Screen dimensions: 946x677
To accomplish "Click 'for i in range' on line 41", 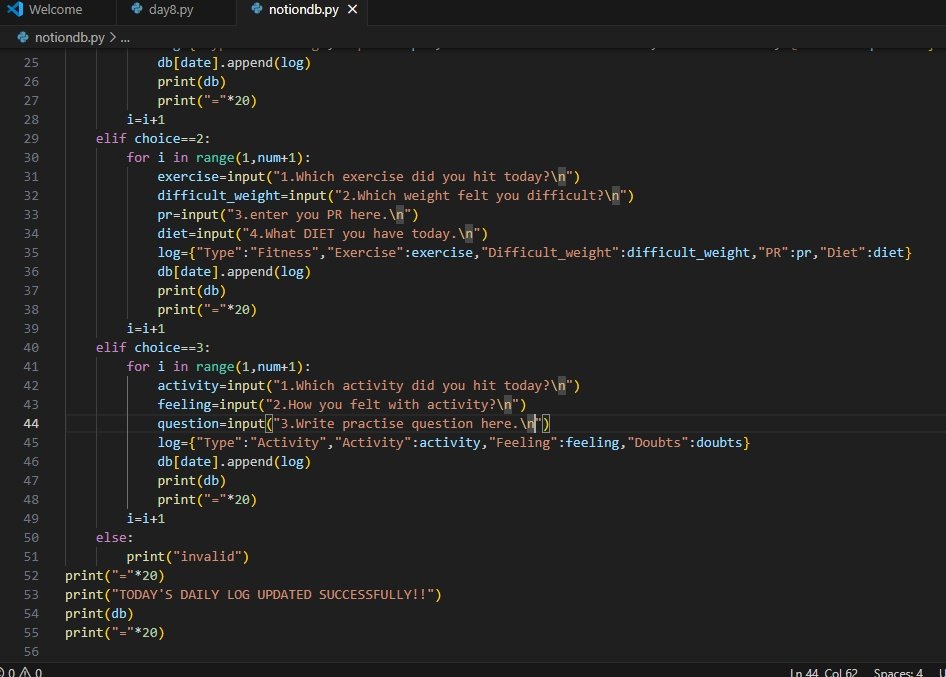I will pos(180,367).
